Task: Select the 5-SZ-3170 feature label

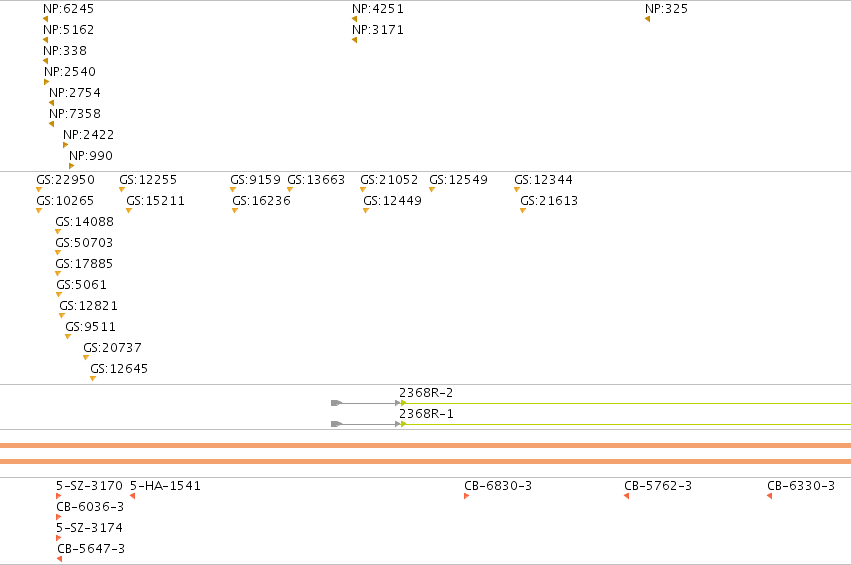Action: click(90, 486)
